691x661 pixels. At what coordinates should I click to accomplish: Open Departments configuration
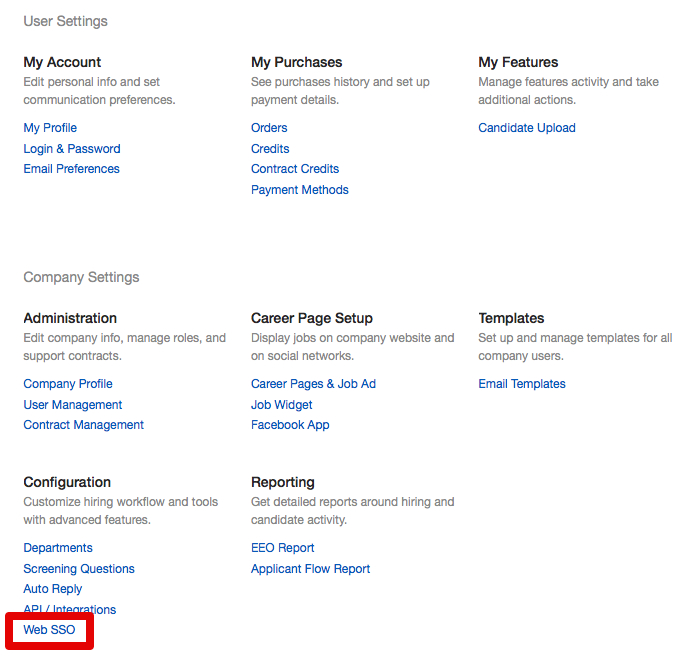[x=58, y=548]
